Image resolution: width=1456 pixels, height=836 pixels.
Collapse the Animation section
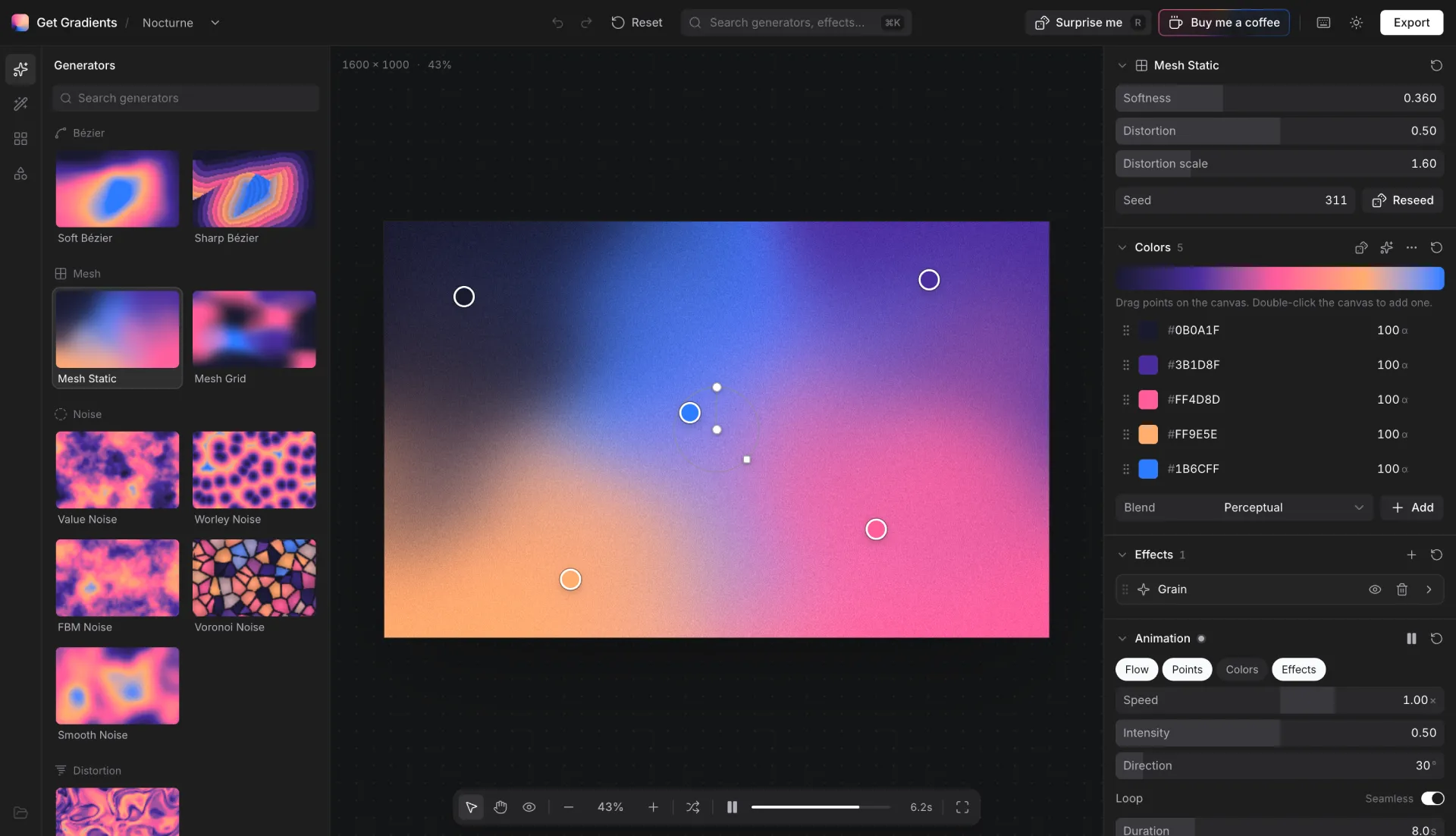tap(1122, 639)
